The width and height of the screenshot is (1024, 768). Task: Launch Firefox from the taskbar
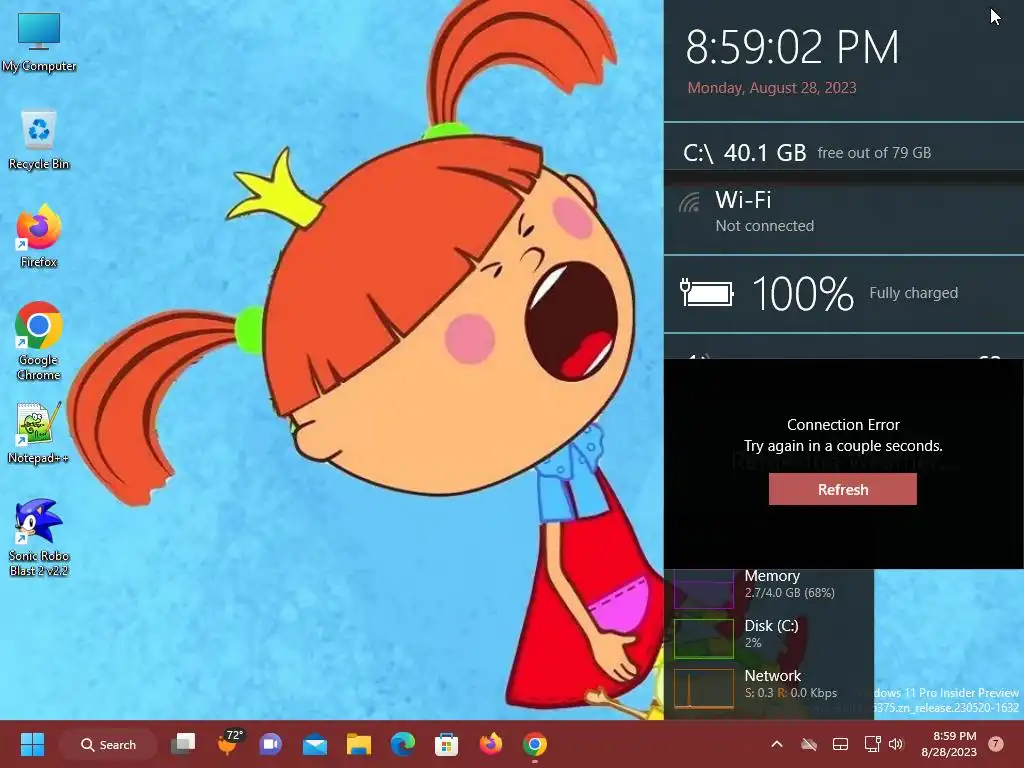[490, 744]
